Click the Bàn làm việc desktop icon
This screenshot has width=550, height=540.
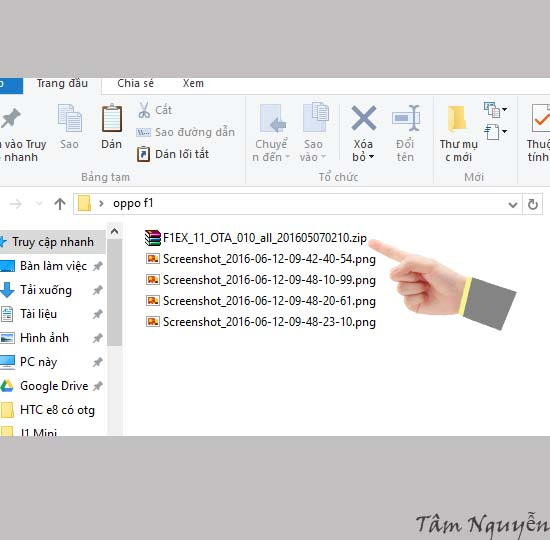7,266
